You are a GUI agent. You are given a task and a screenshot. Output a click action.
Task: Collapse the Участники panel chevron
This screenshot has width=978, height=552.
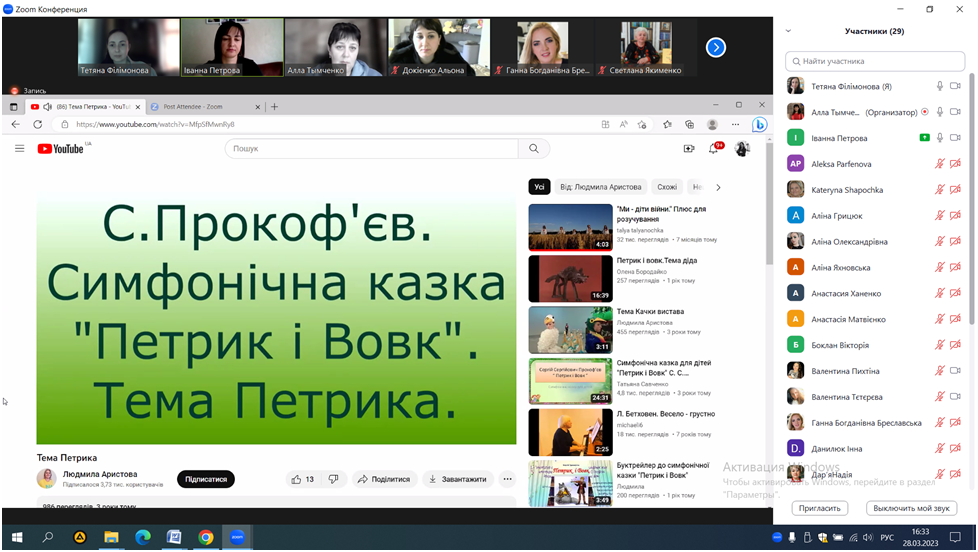788,32
